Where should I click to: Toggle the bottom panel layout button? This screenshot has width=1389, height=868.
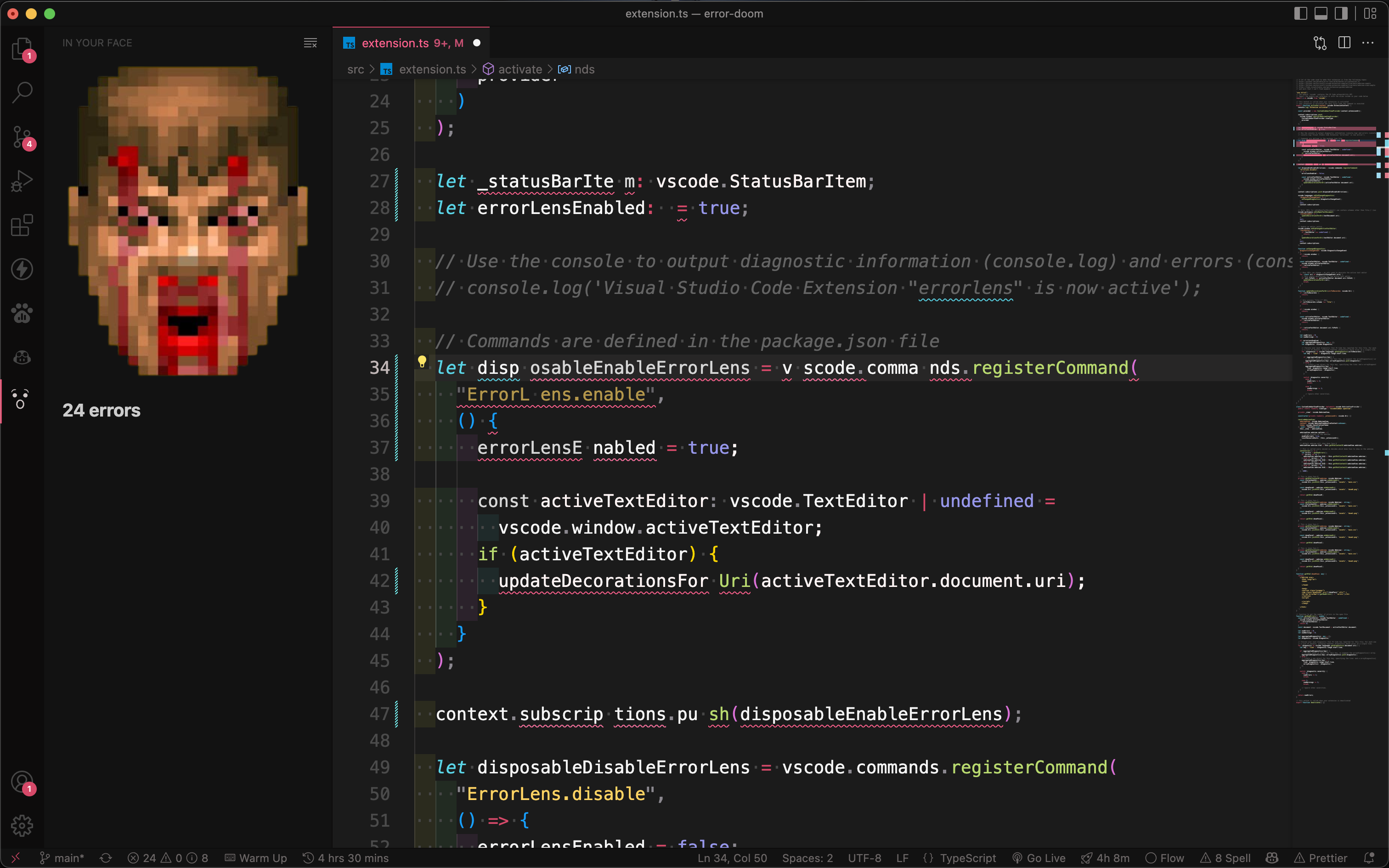coord(1321,13)
